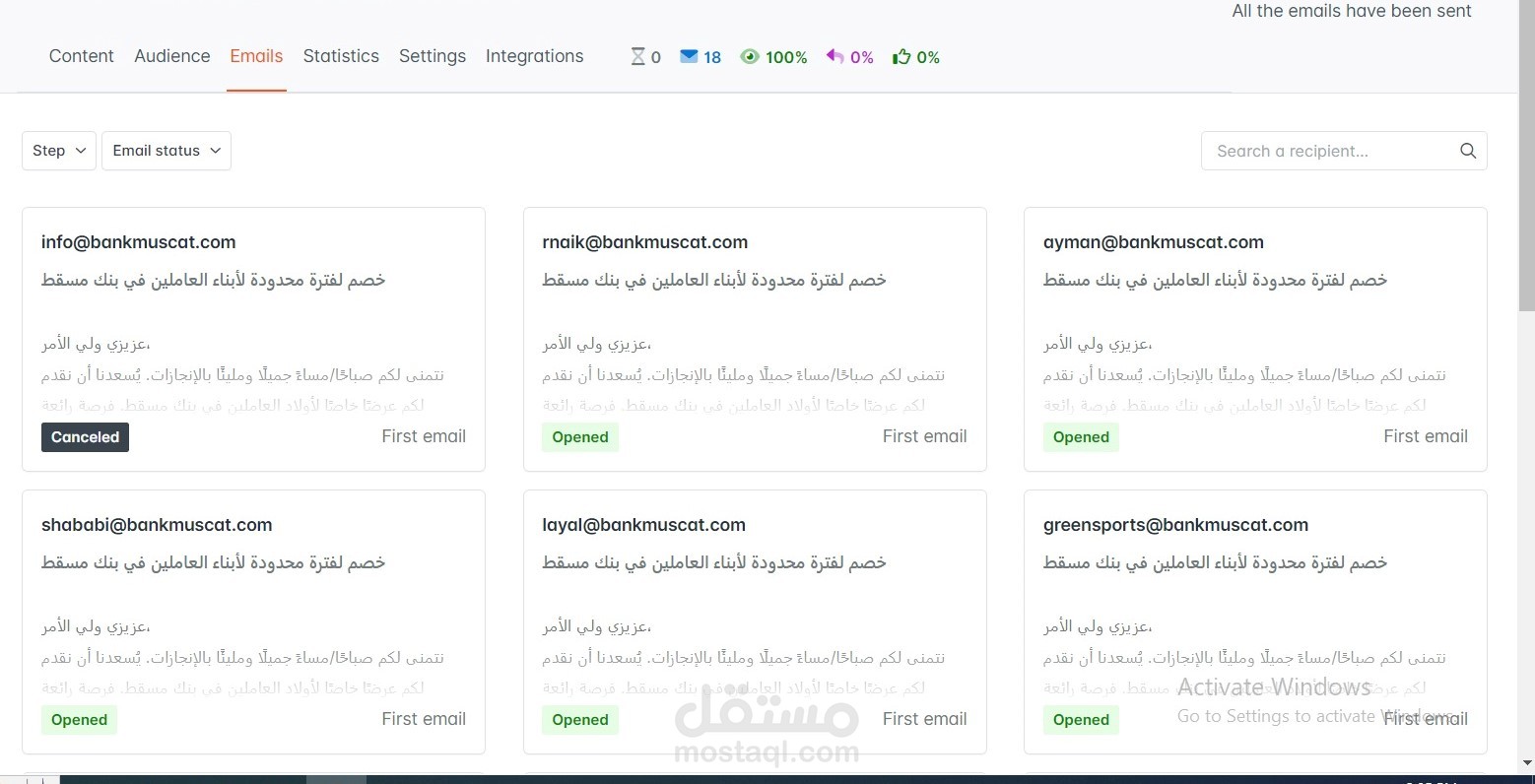Open the ayman@bankmuscat.com email card
The width and height of the screenshot is (1535, 784).
[1255, 340]
